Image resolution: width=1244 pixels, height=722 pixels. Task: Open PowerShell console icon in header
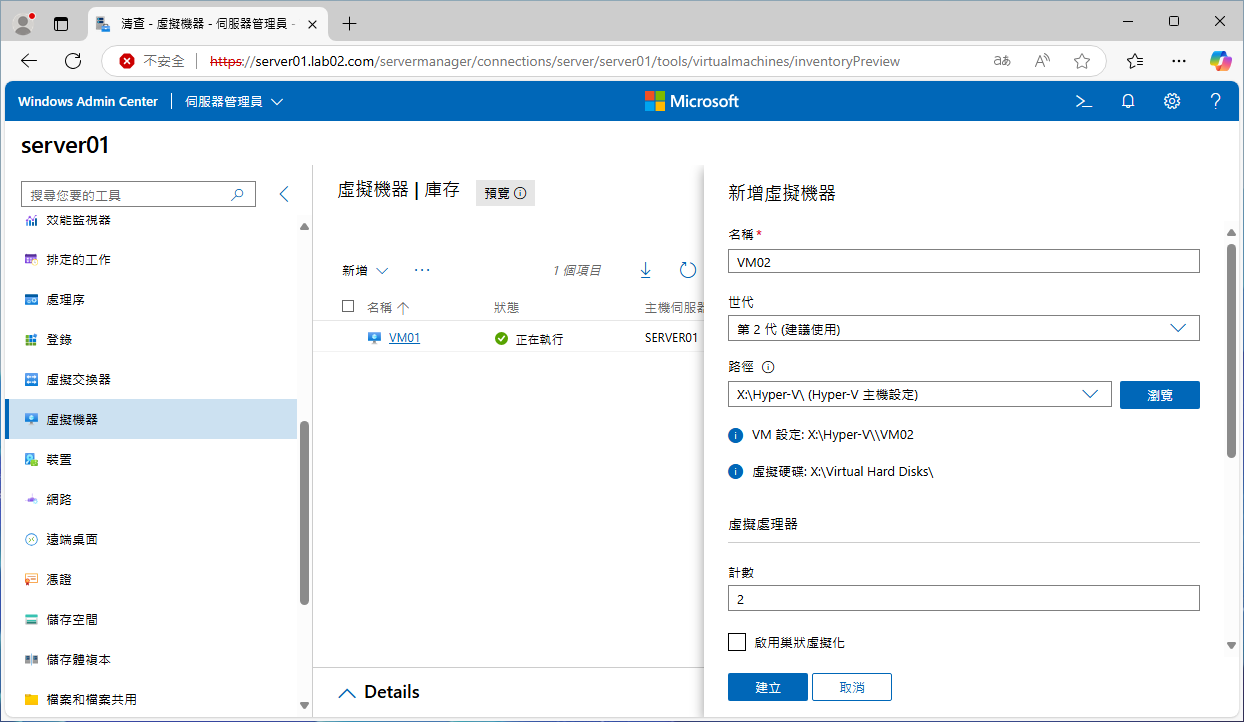[x=1083, y=101]
